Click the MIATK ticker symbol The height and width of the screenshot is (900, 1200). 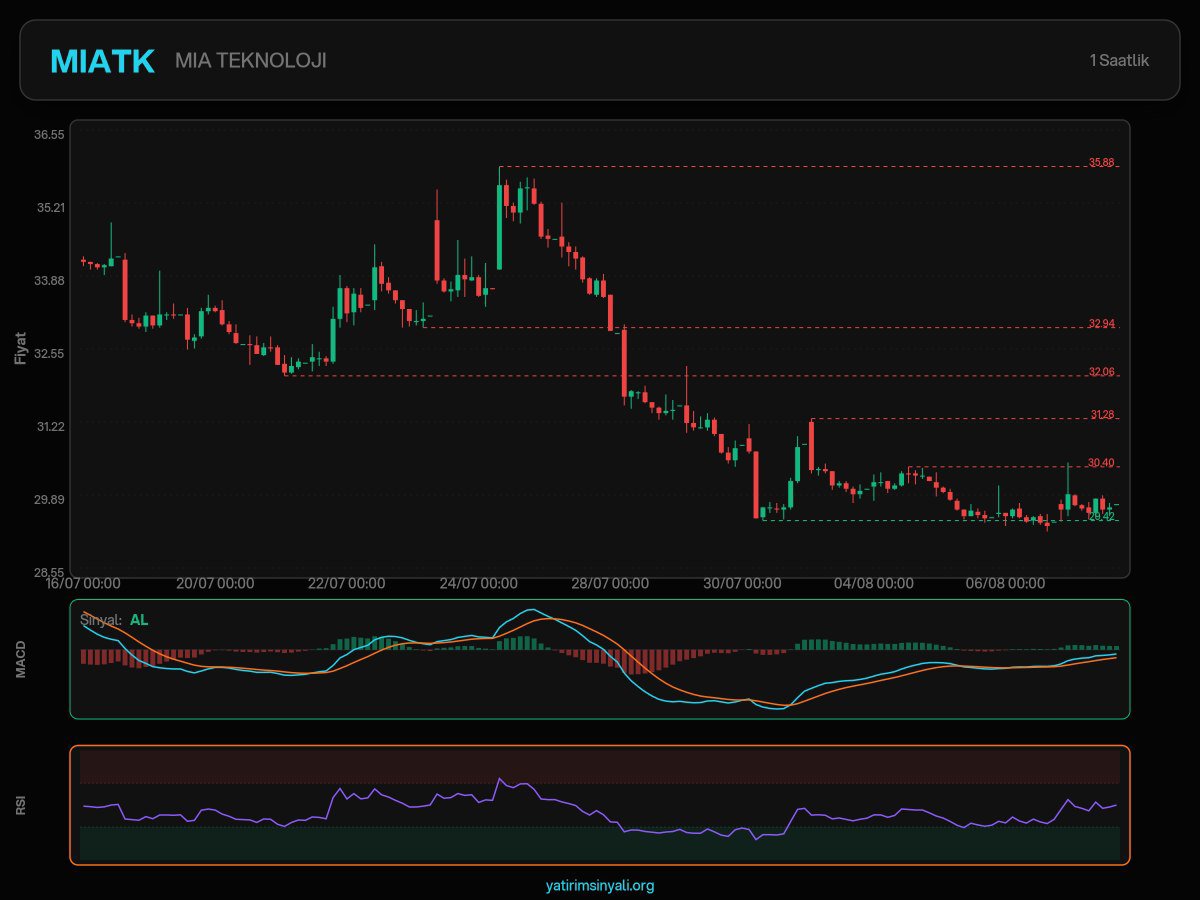pyautogui.click(x=102, y=61)
